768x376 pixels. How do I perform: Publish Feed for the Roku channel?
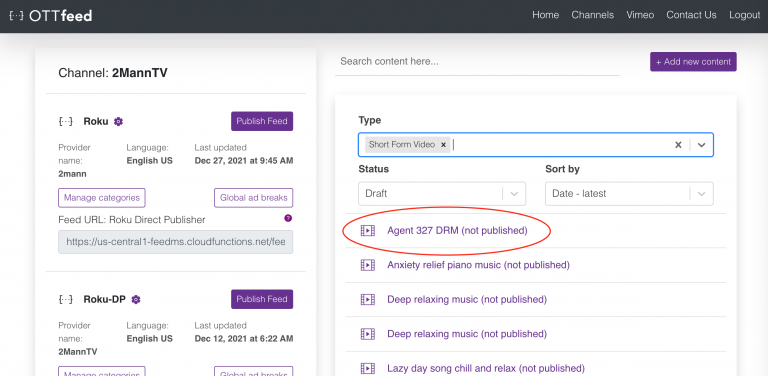(262, 121)
